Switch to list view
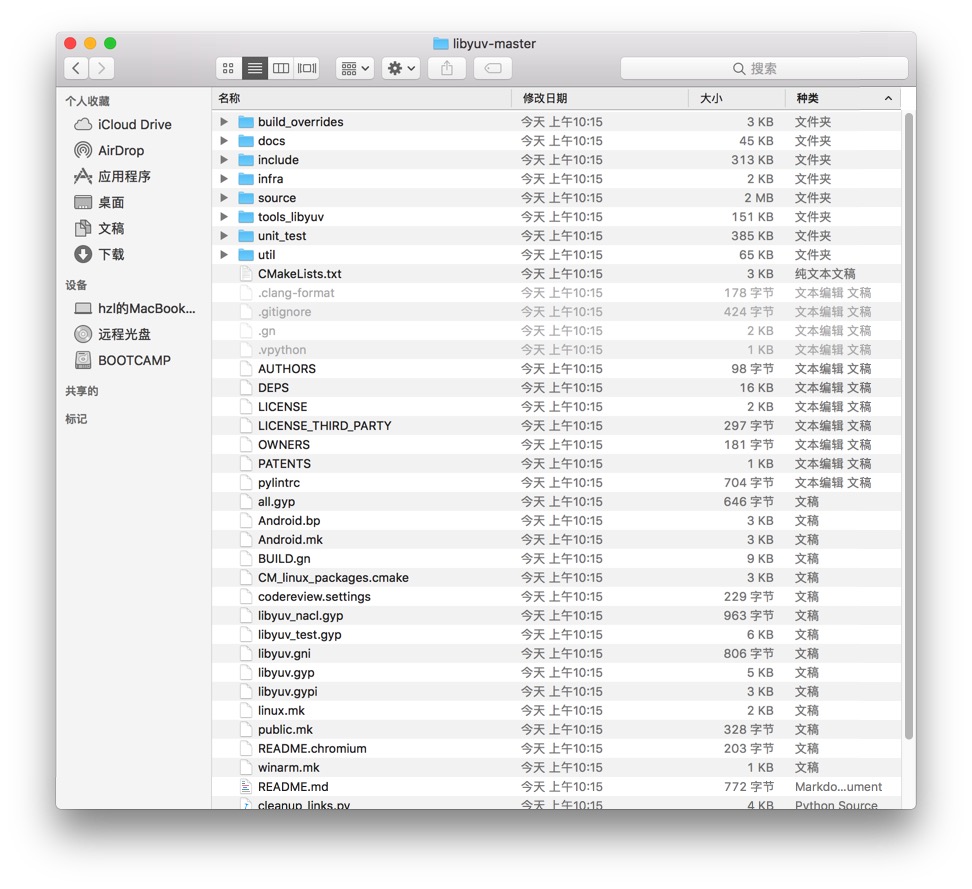This screenshot has width=972, height=889. point(255,68)
